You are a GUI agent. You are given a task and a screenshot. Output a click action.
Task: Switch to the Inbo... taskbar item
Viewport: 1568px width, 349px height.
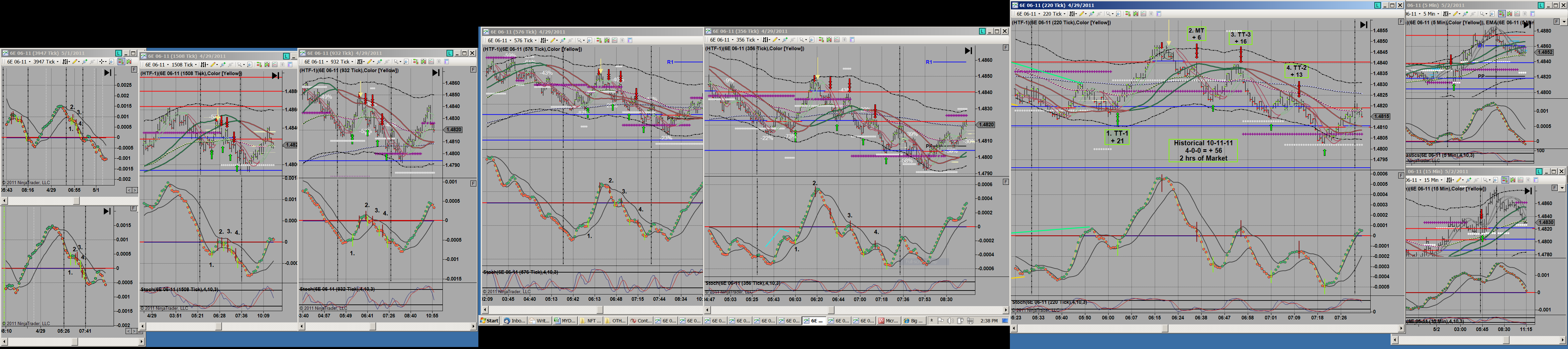tap(514, 320)
